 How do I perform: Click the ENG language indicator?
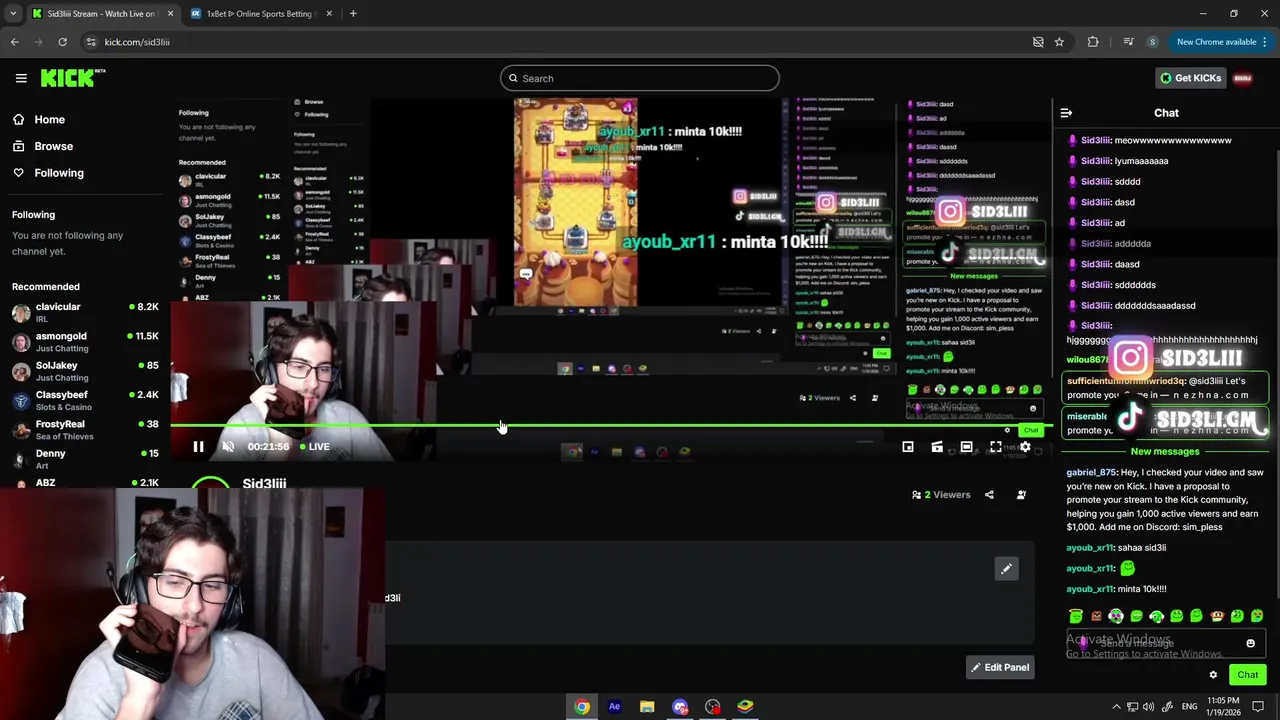(x=1189, y=707)
